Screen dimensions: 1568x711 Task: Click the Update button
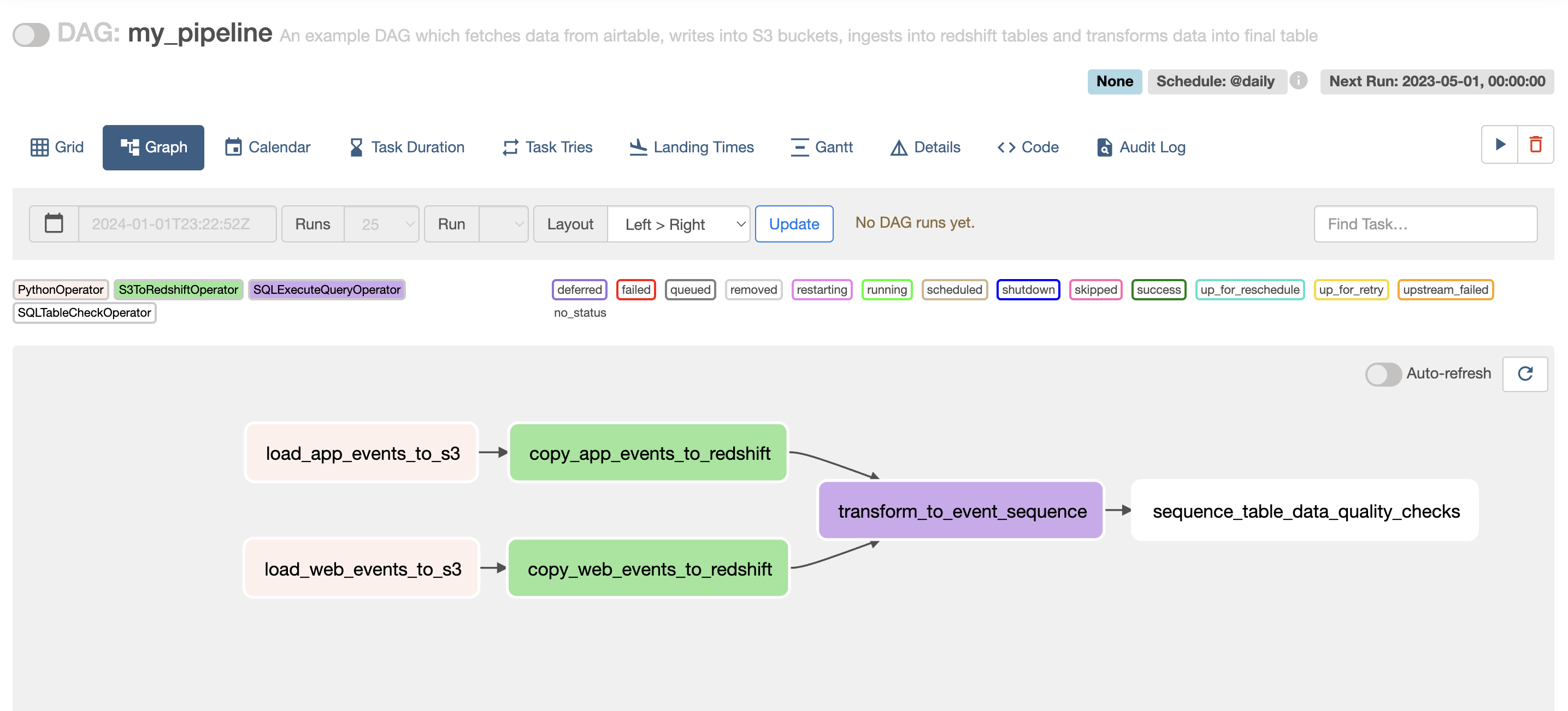[794, 224]
